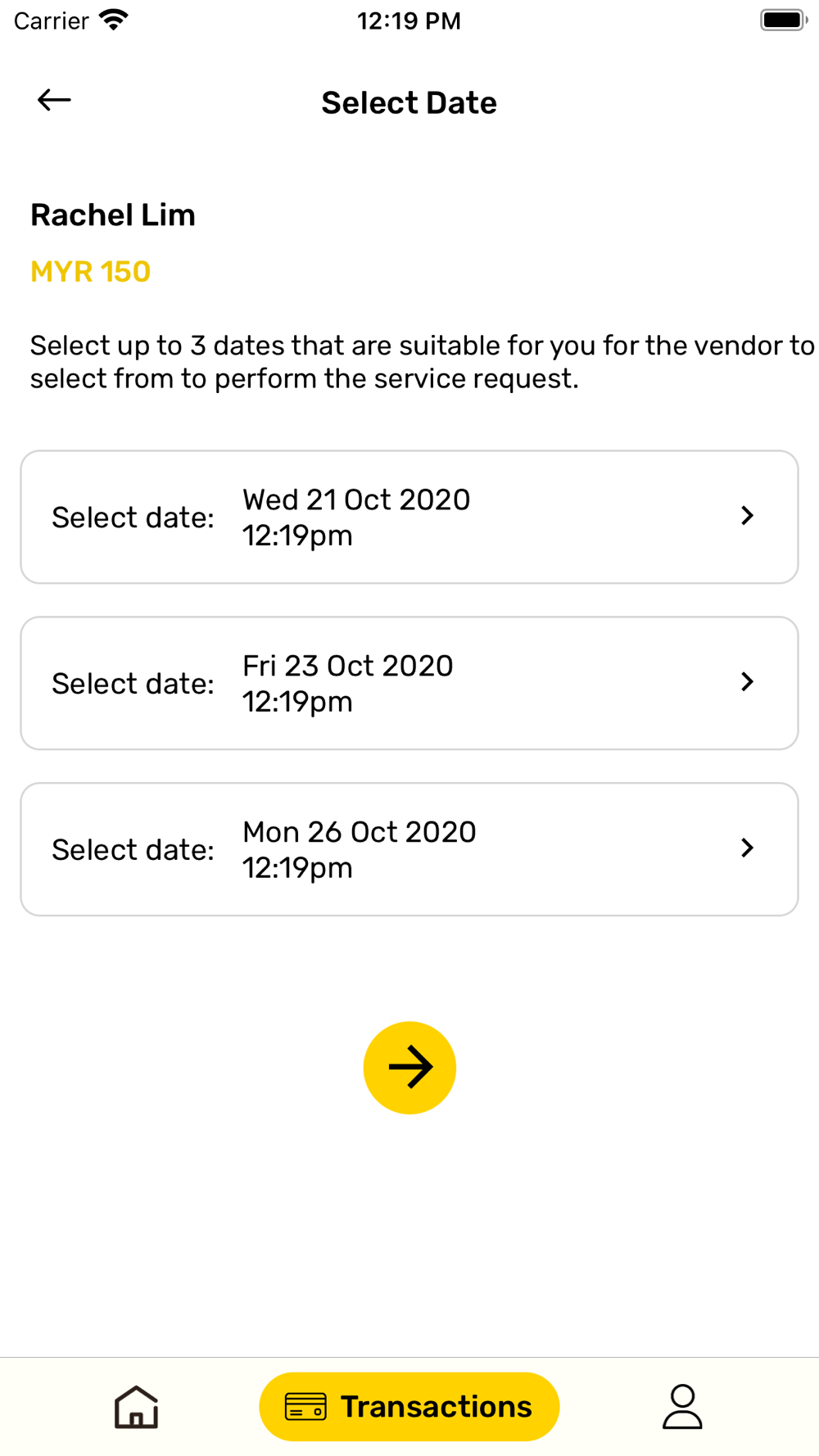
Task: Open the profile person icon tab
Action: click(x=682, y=1407)
